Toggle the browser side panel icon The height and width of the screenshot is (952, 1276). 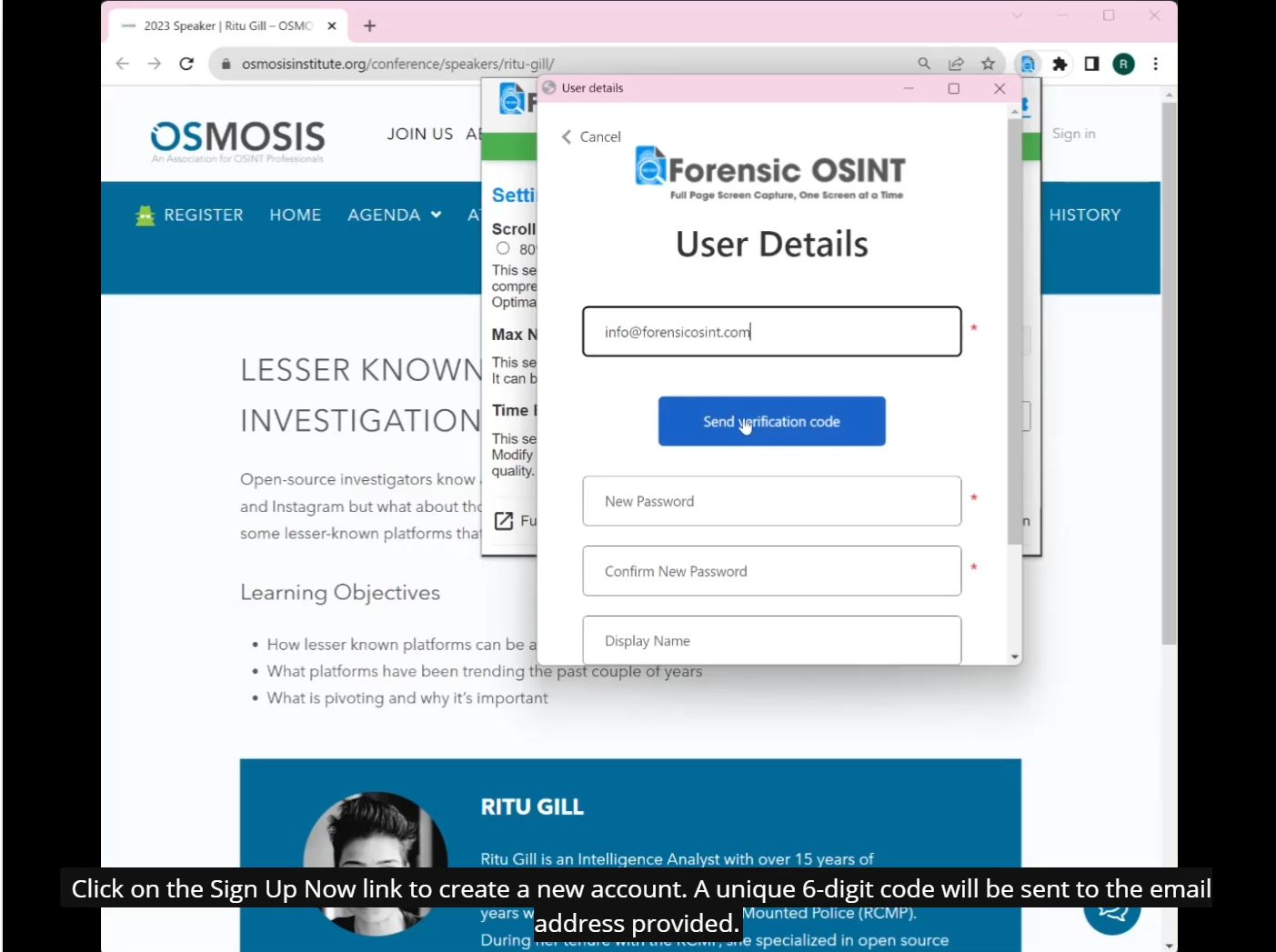(1091, 64)
